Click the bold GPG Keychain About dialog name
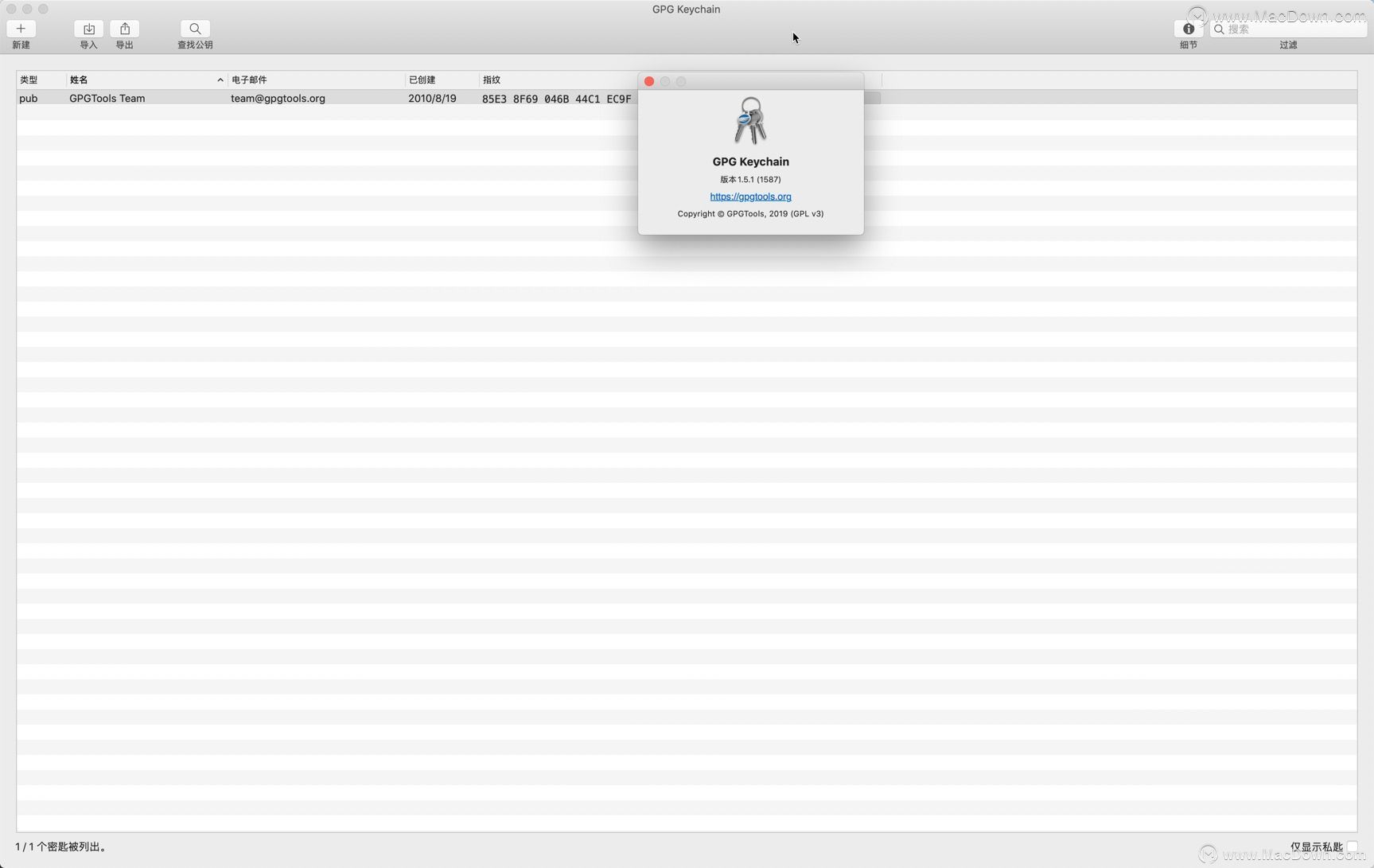The image size is (1374, 868). 750,162
